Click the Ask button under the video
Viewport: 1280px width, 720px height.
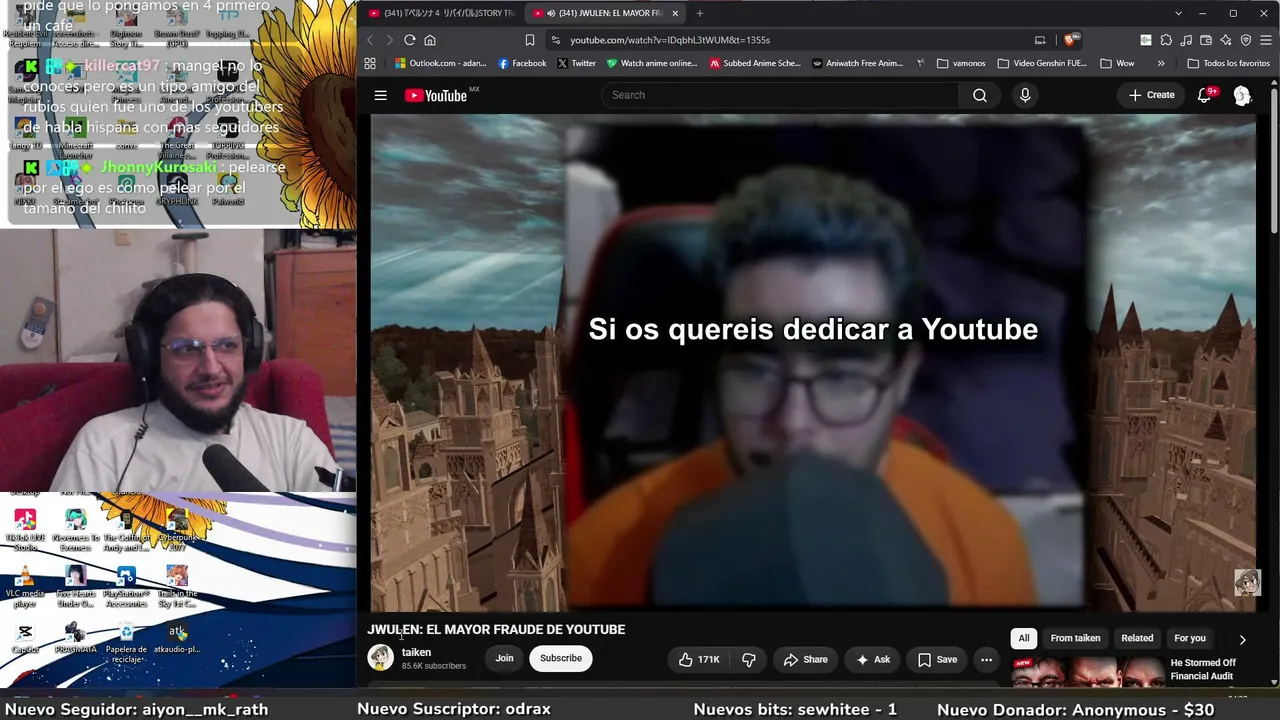point(872,659)
